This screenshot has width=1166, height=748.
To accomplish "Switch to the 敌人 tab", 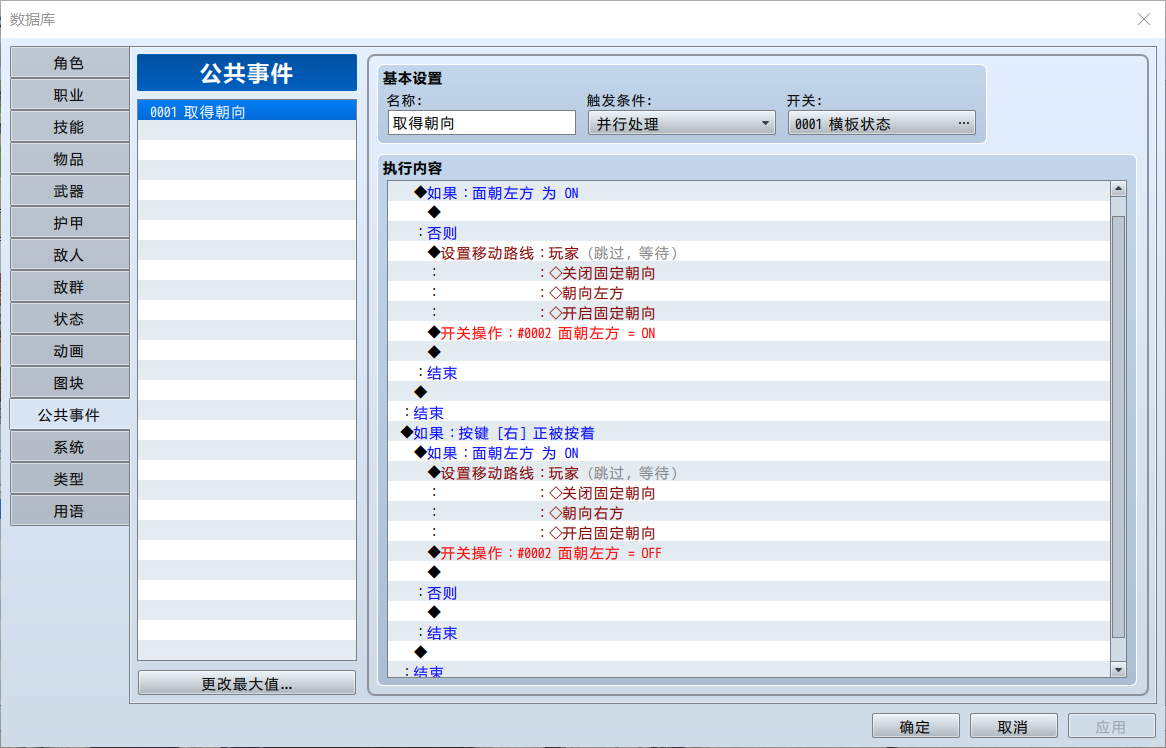I will (69, 255).
